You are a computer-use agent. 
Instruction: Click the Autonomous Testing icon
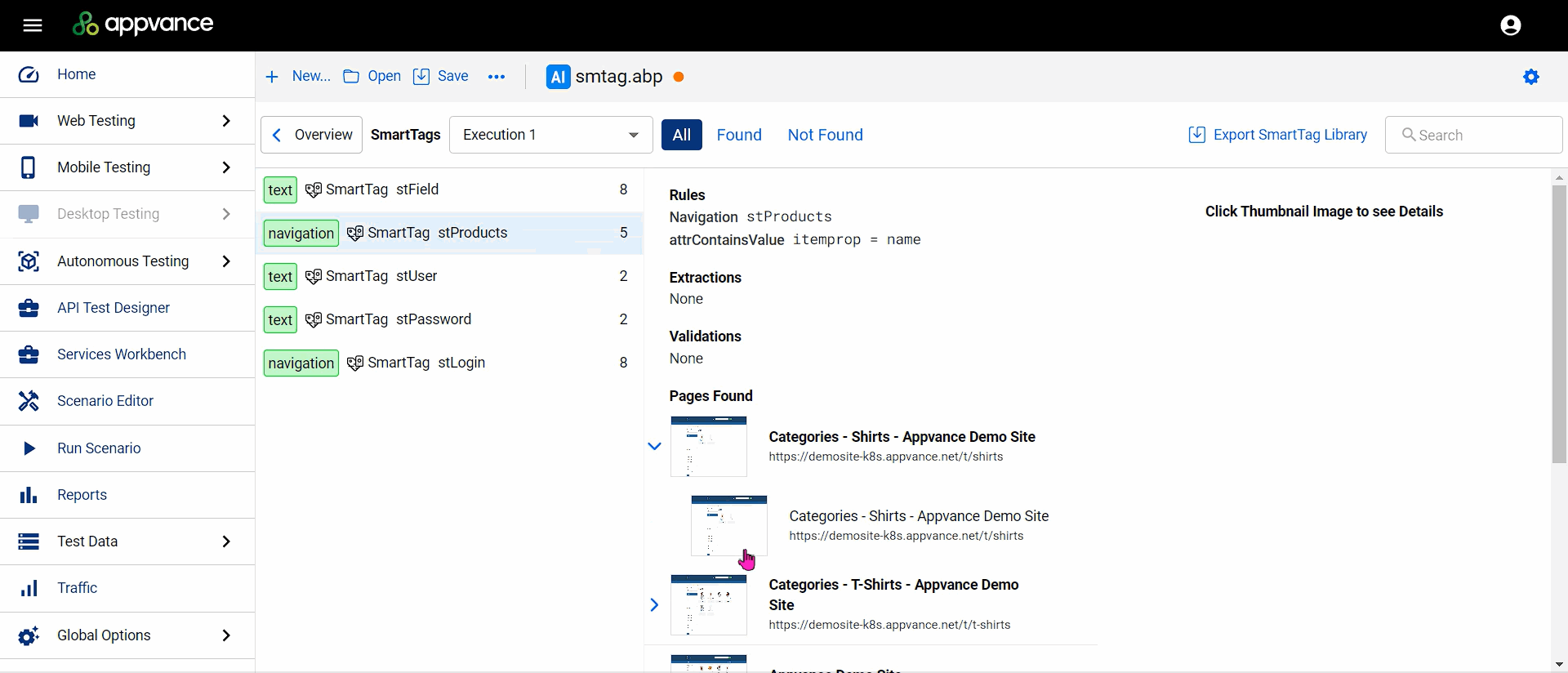(x=29, y=261)
